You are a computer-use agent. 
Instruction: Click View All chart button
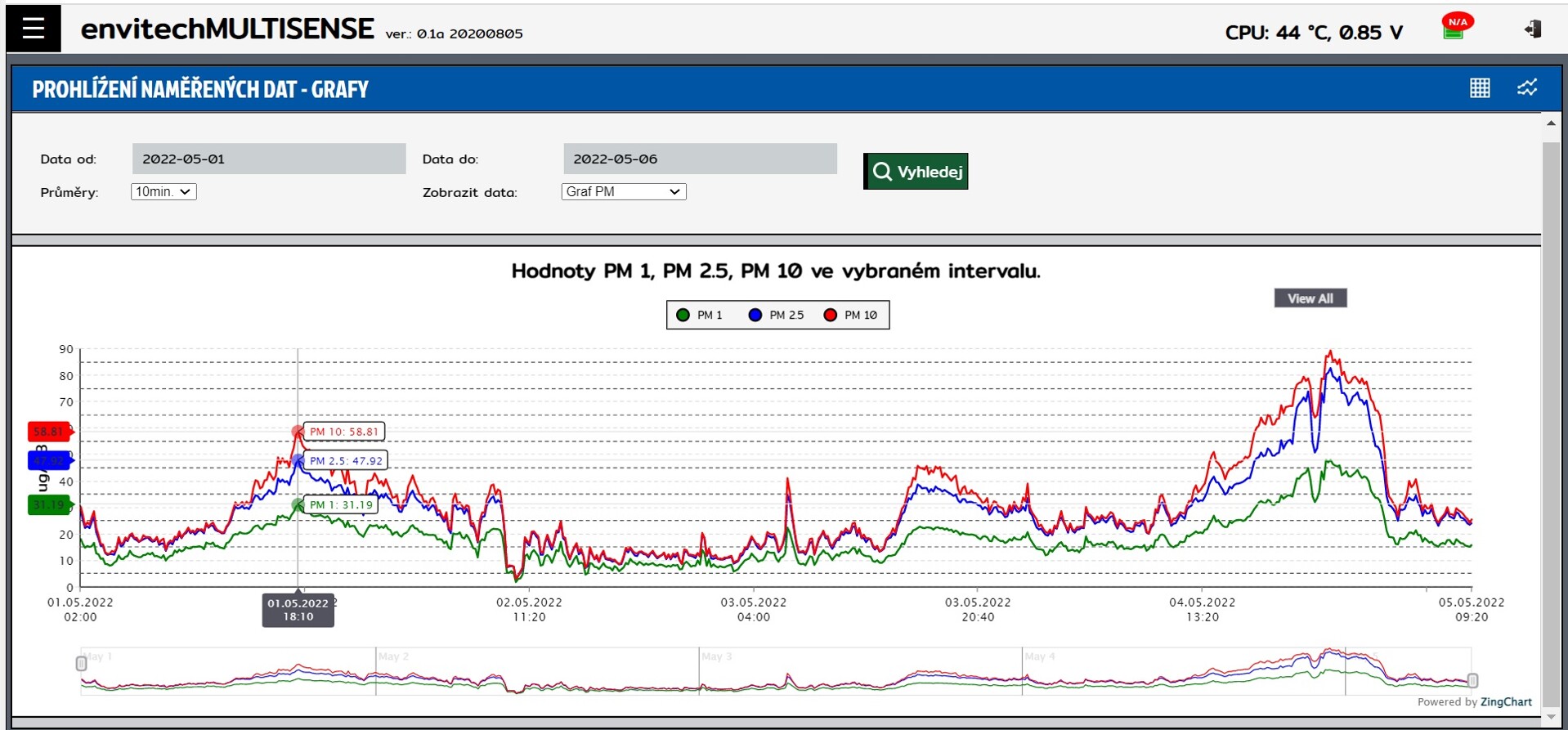[x=1310, y=298]
